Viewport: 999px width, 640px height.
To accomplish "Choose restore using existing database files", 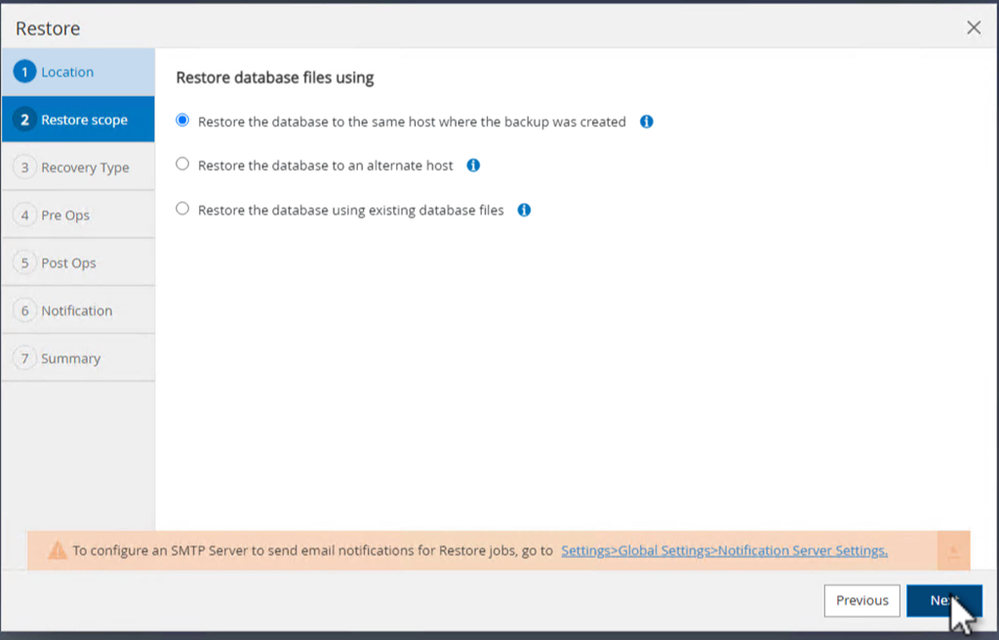I will click(x=182, y=209).
